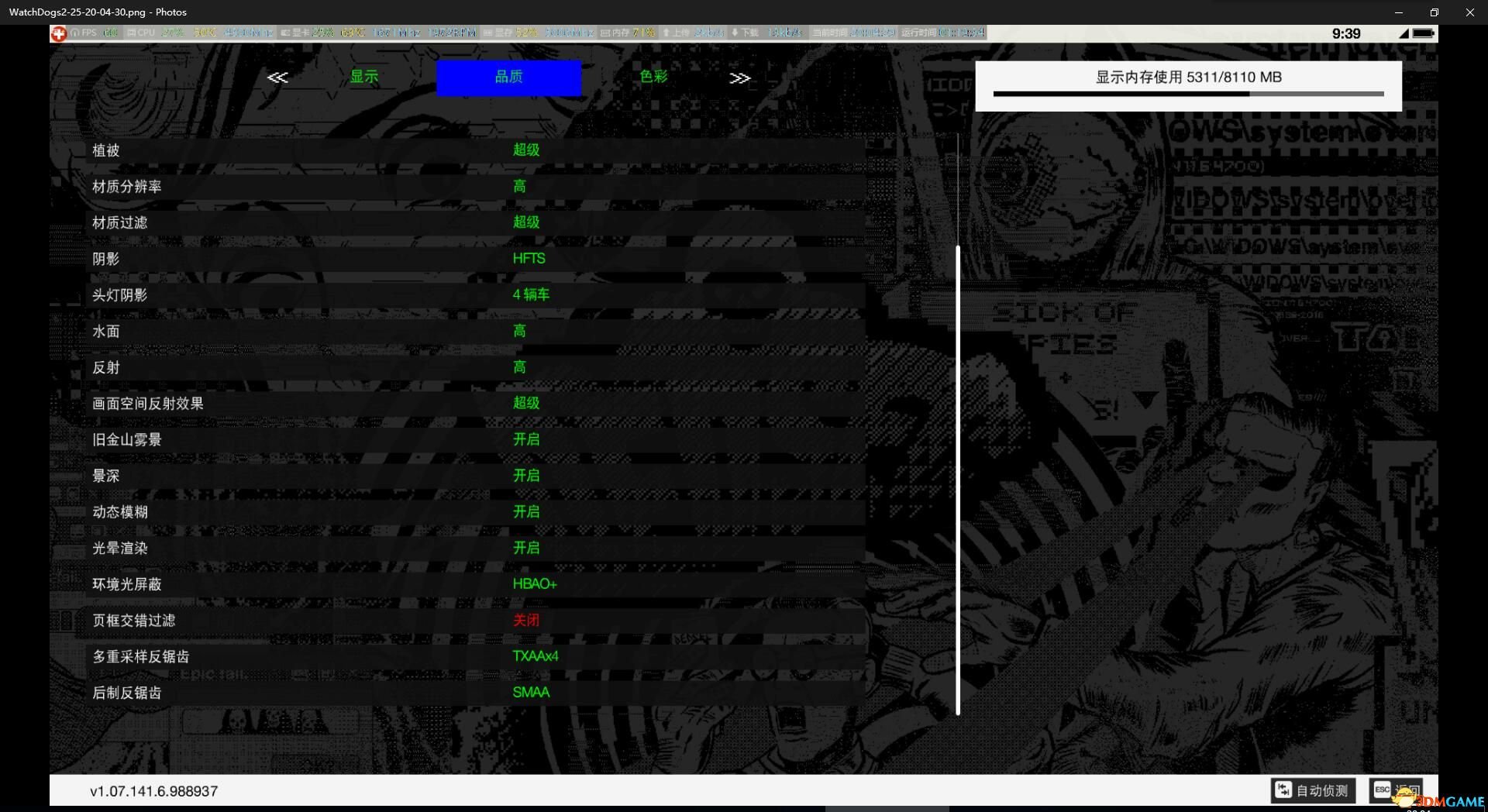Viewport: 1488px width, 812px height.
Task: Click the right double-arrow to go to next tab
Action: click(739, 77)
